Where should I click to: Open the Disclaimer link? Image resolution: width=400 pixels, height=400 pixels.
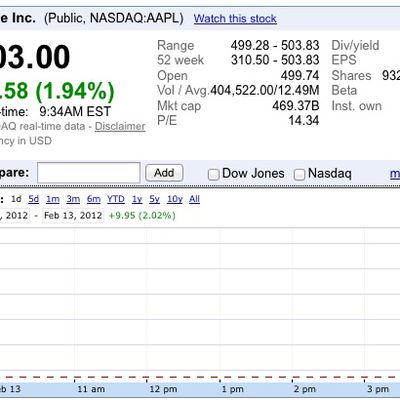[120, 126]
